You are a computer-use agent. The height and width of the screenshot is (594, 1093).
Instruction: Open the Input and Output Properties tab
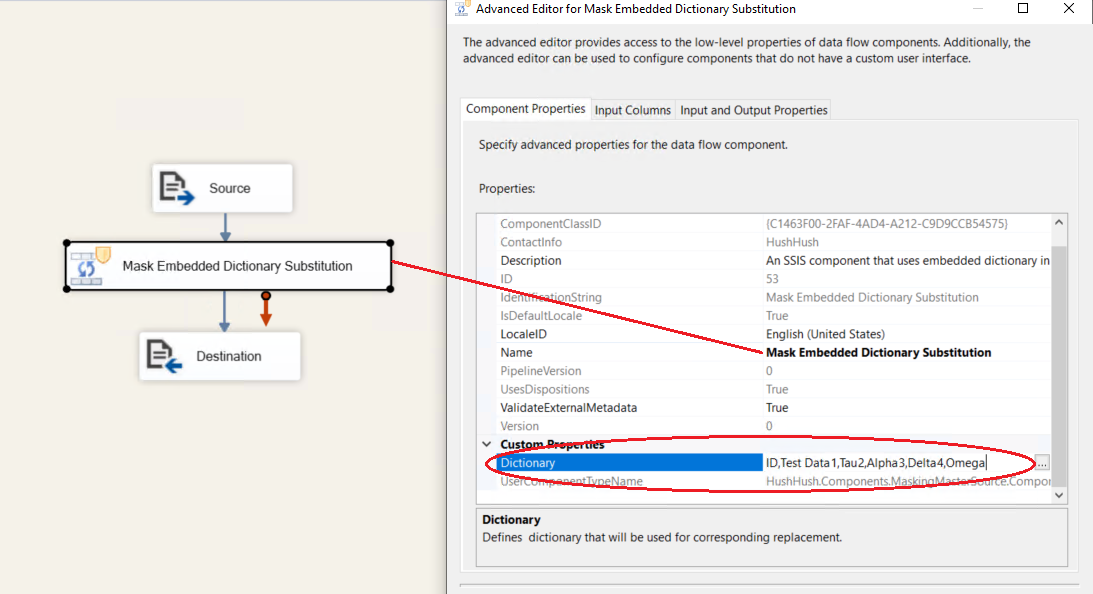(753, 110)
